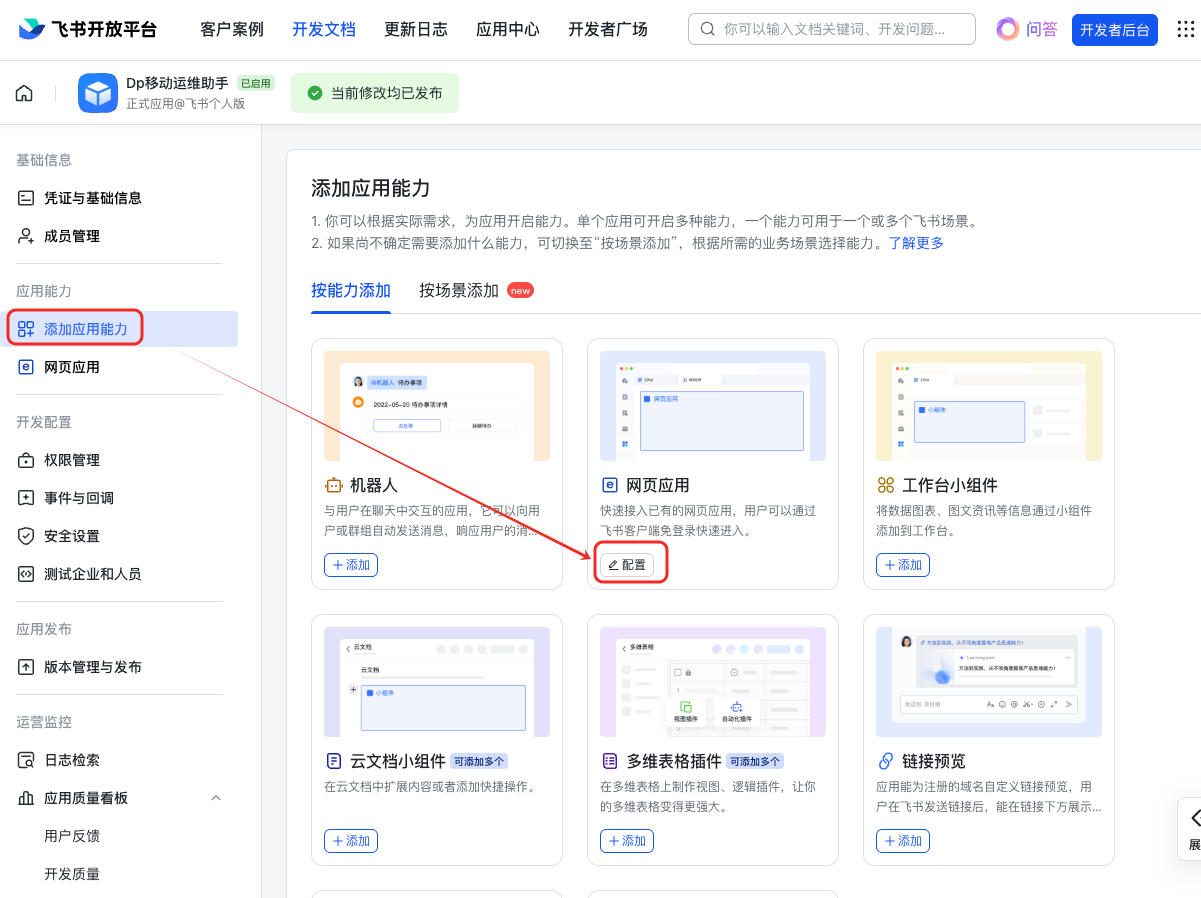Click the 可添加多个 tag on 多维表格插件
1201x898 pixels.
[755, 761]
